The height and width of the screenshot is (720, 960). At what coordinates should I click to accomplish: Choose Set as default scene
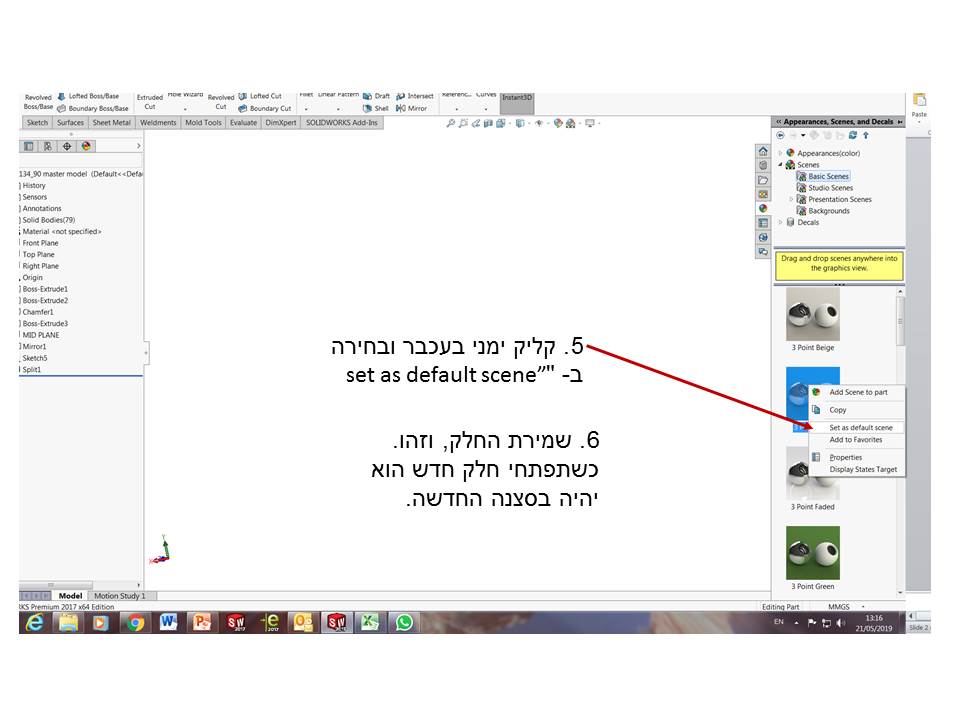(860, 427)
